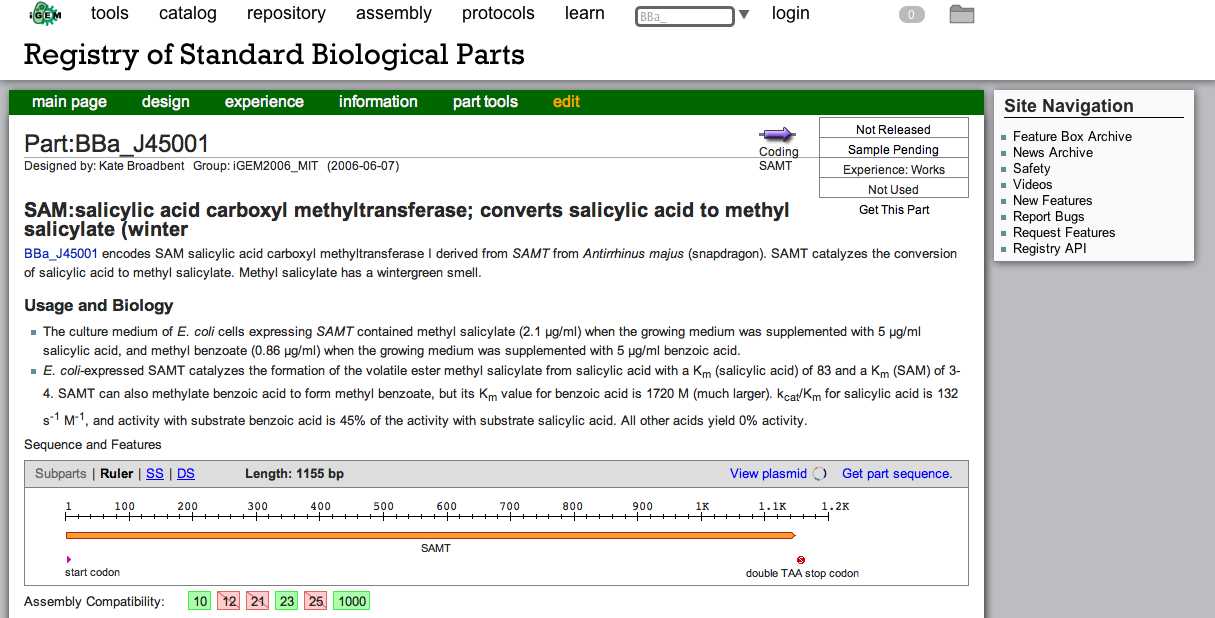
Task: Click the login link
Action: 791,13
